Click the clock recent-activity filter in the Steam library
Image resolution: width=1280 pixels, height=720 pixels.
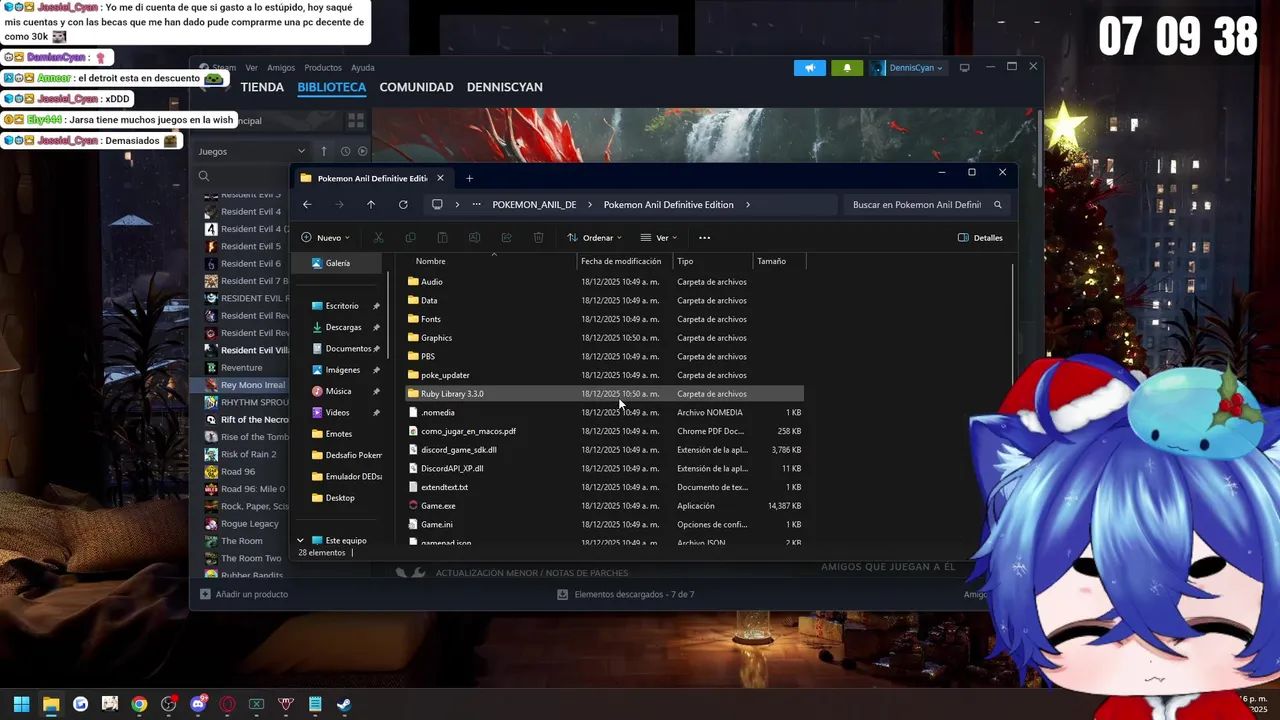pyautogui.click(x=345, y=151)
